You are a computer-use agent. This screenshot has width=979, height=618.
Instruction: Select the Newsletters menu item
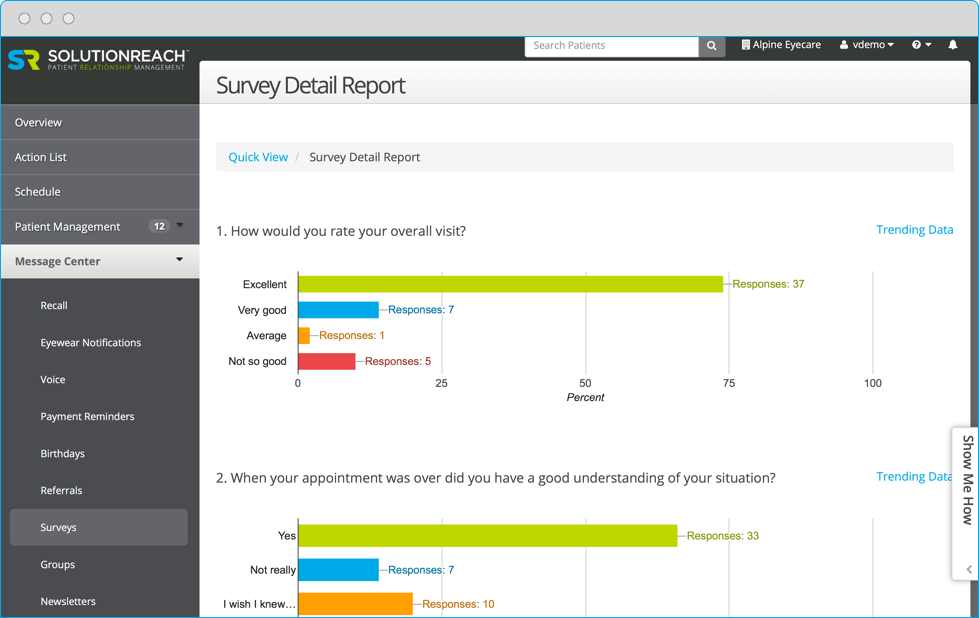coord(67,601)
